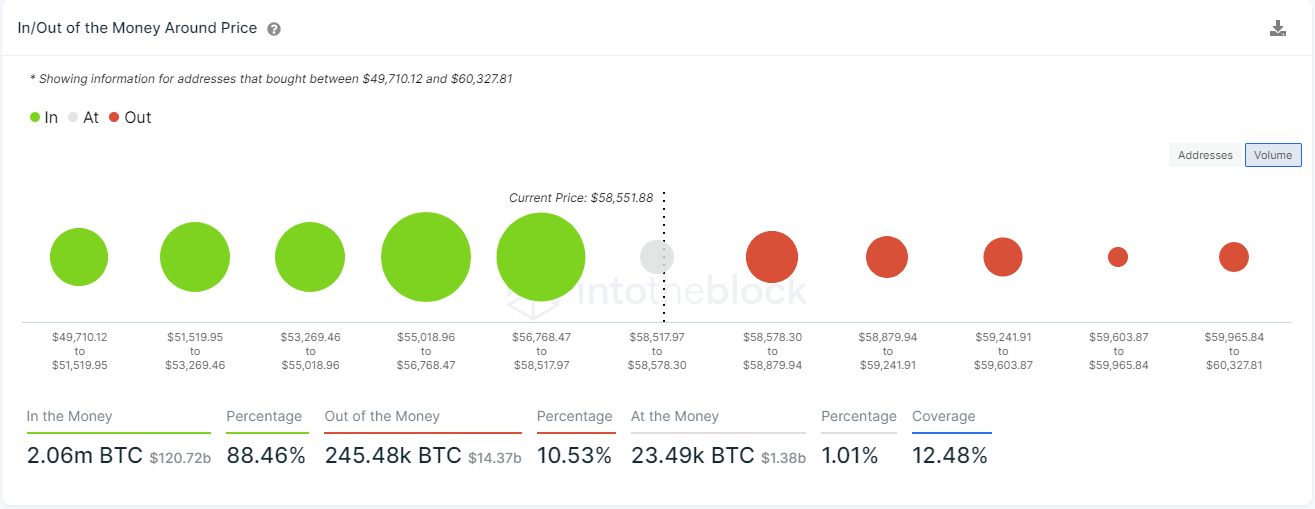Click the In the Money stat label

click(x=70, y=416)
